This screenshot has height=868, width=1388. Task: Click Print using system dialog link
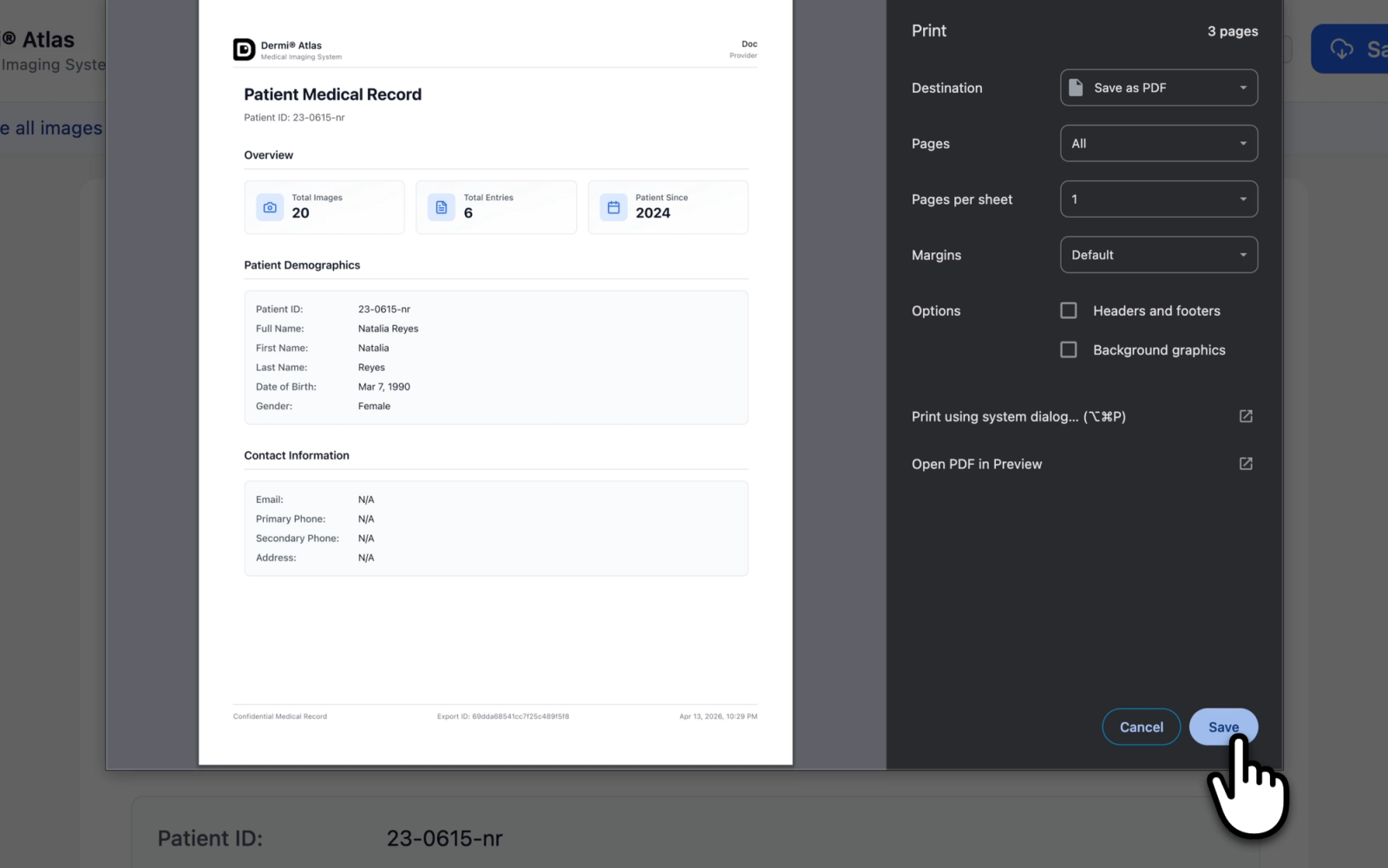1018,416
